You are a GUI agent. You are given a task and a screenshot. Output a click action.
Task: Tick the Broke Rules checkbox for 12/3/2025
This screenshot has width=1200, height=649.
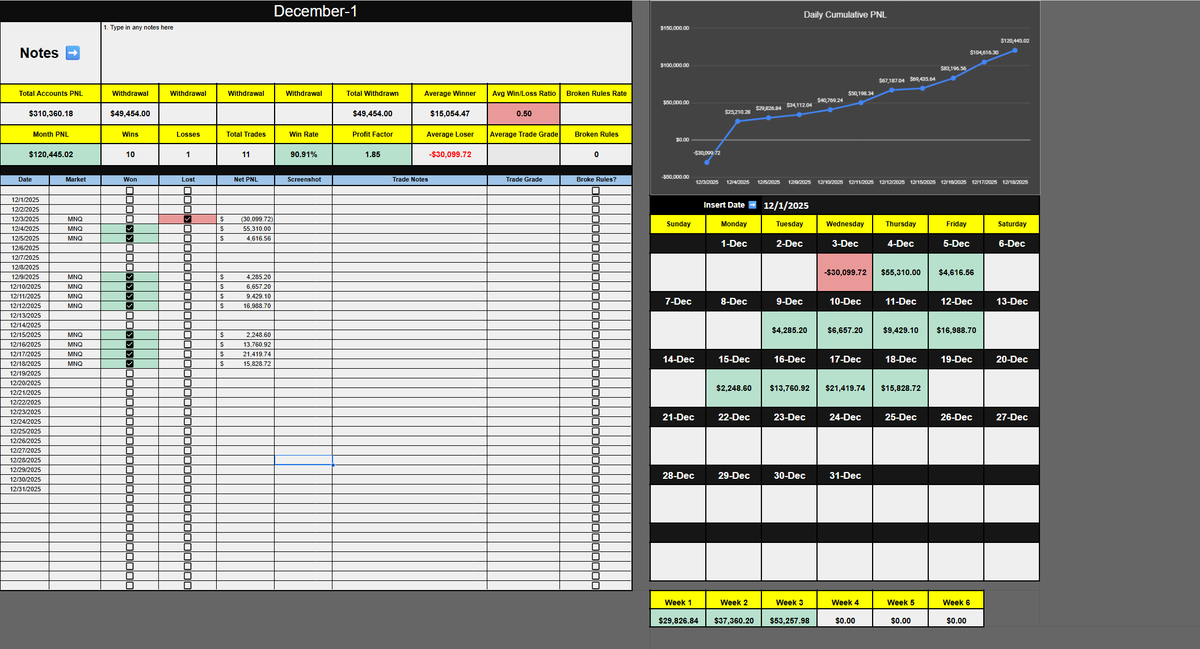596,219
